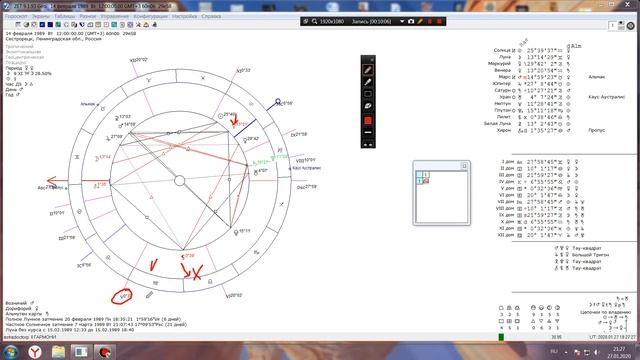This screenshot has width=640, height=360.
Task: Click the Большой Тригон configuration
Action: click(x=590, y=255)
